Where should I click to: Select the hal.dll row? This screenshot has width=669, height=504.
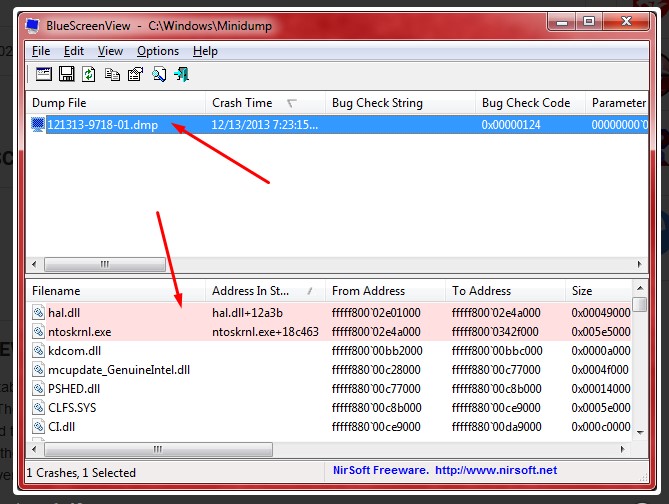(329, 312)
